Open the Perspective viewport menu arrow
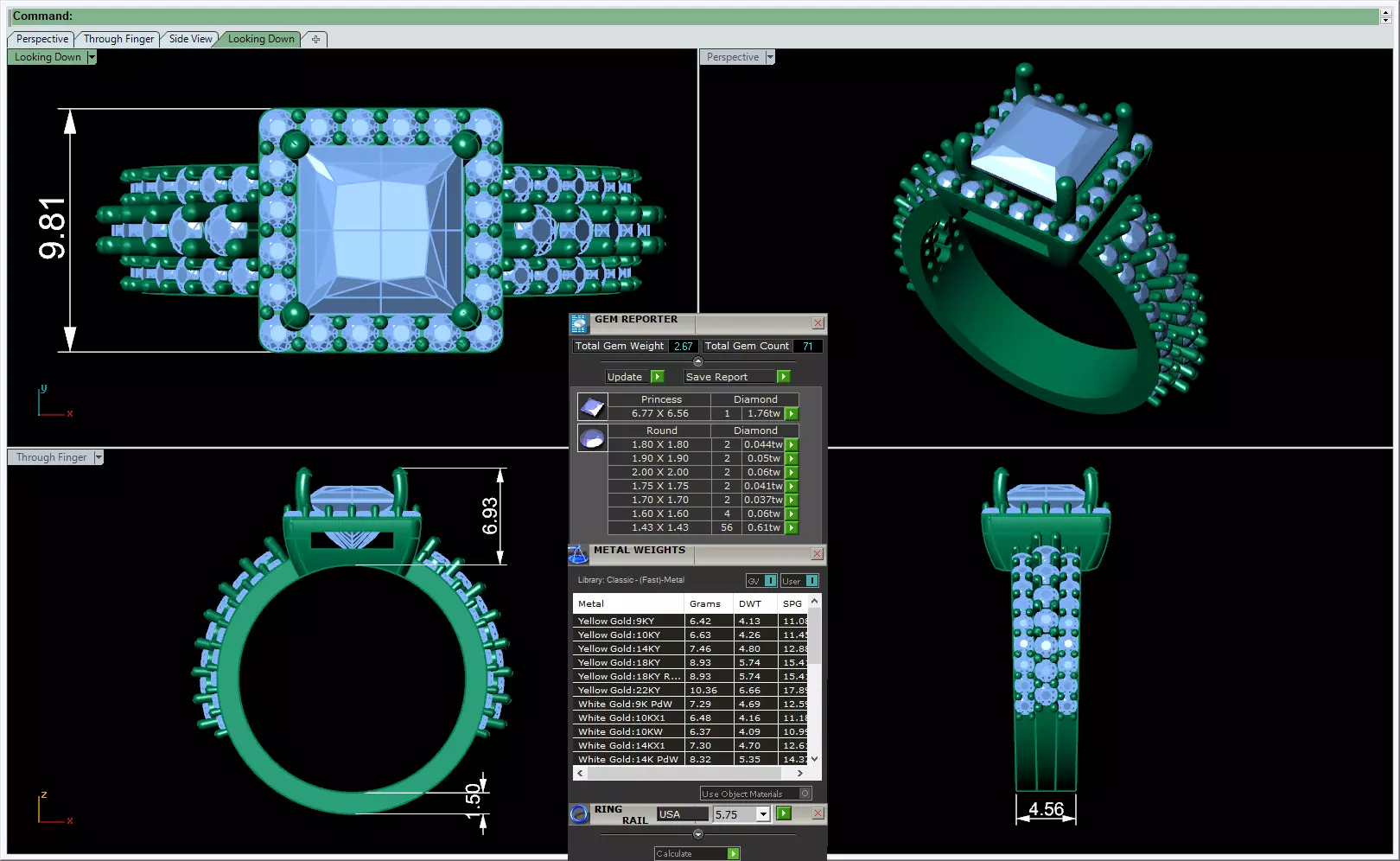The height and width of the screenshot is (861, 1400). [x=770, y=57]
